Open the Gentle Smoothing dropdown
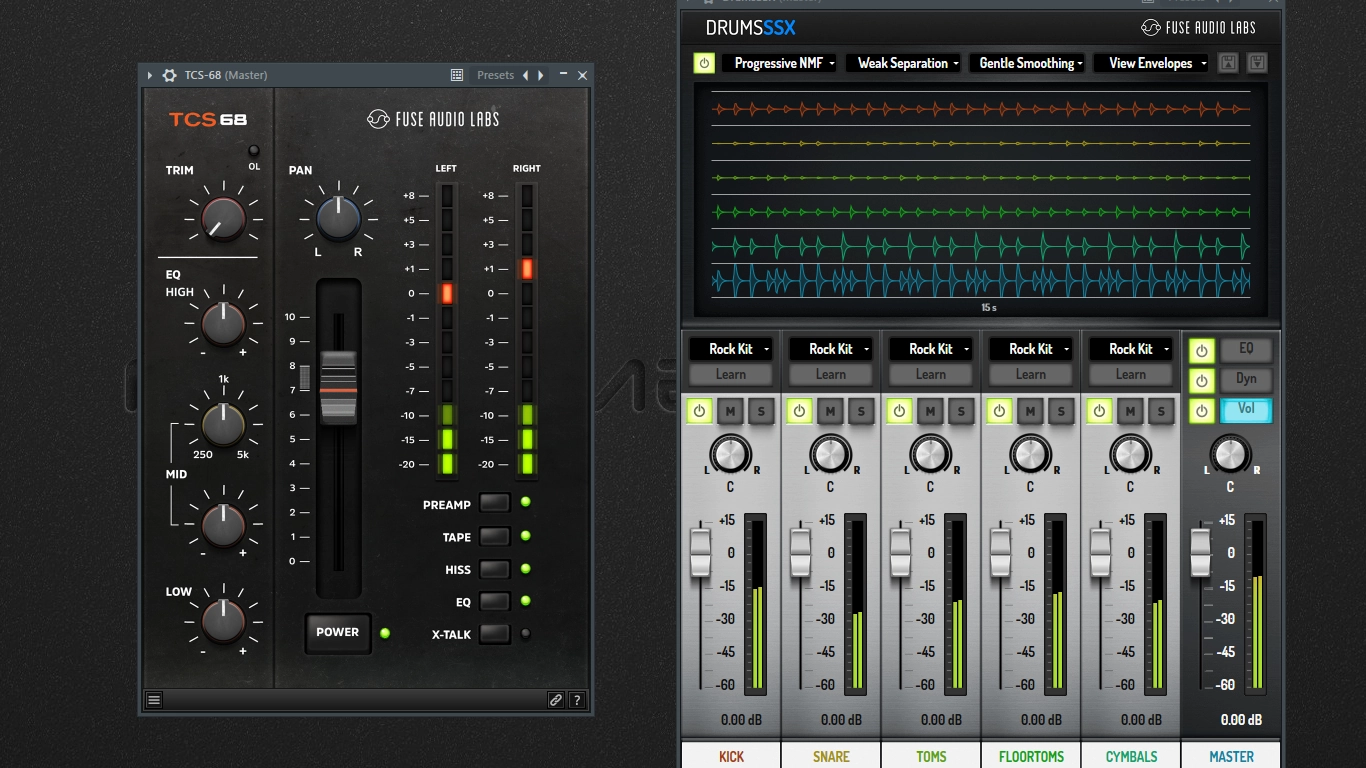 (1027, 63)
